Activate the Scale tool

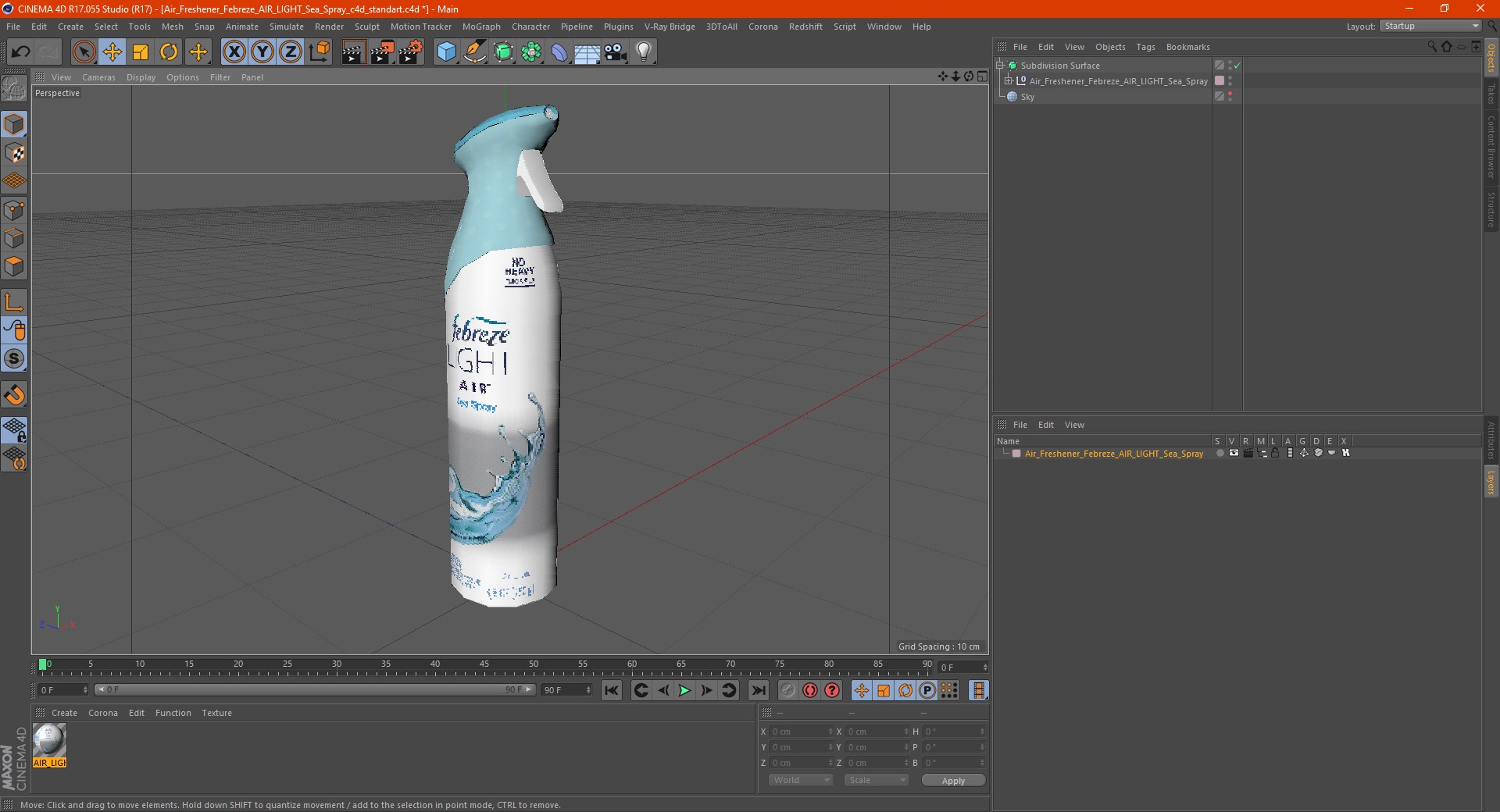point(141,52)
